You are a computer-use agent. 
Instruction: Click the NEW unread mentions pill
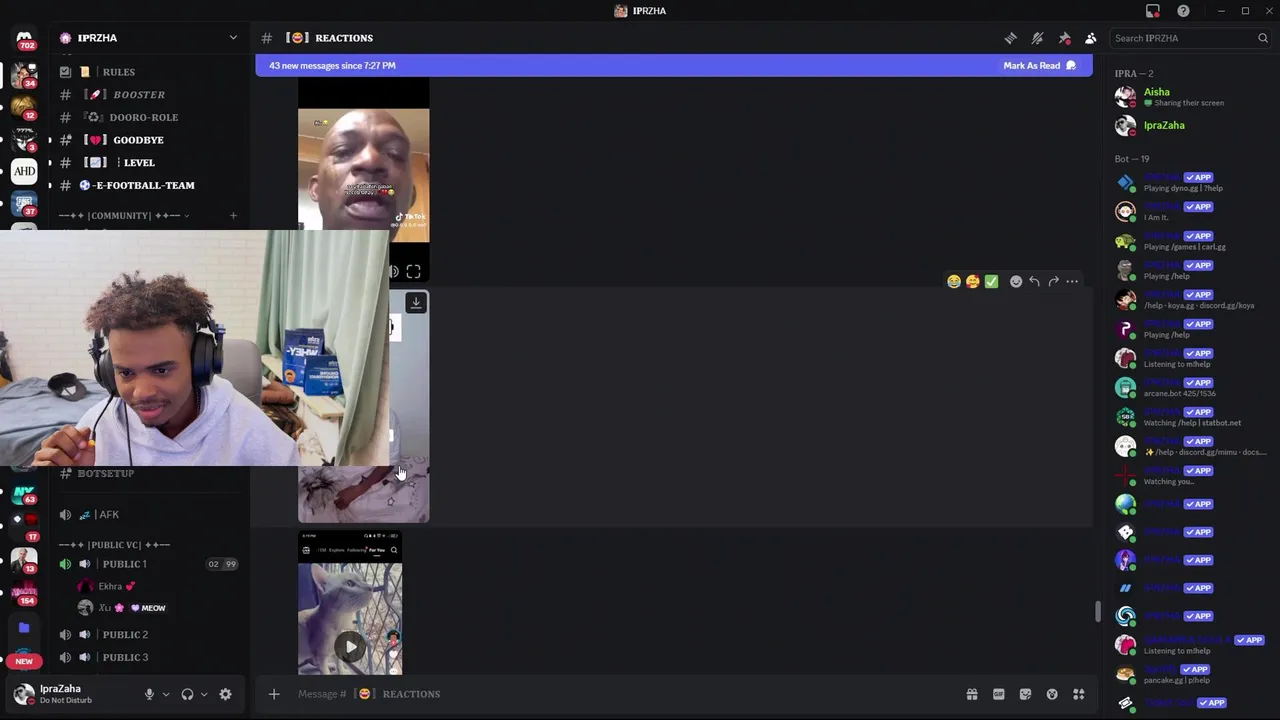click(x=24, y=661)
